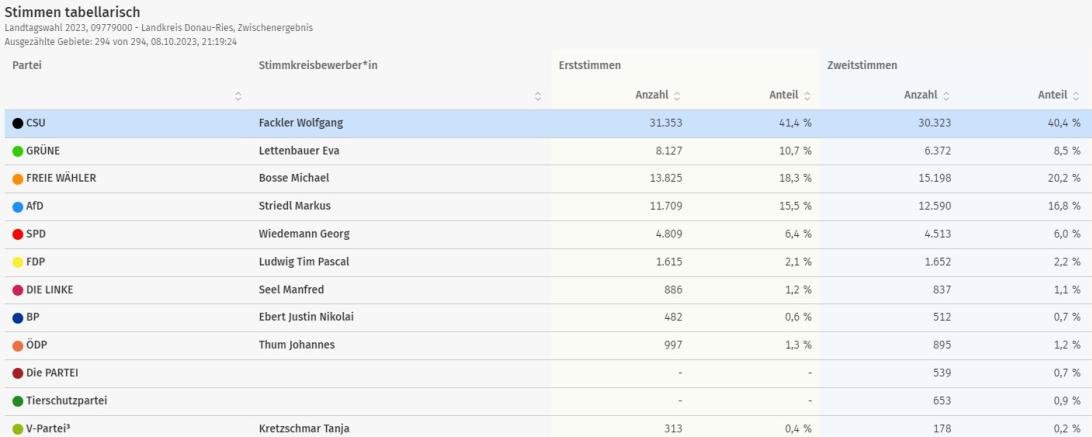1092x437 pixels.
Task: Click candidate Fackler Wolfgang
Action: [x=301, y=123]
